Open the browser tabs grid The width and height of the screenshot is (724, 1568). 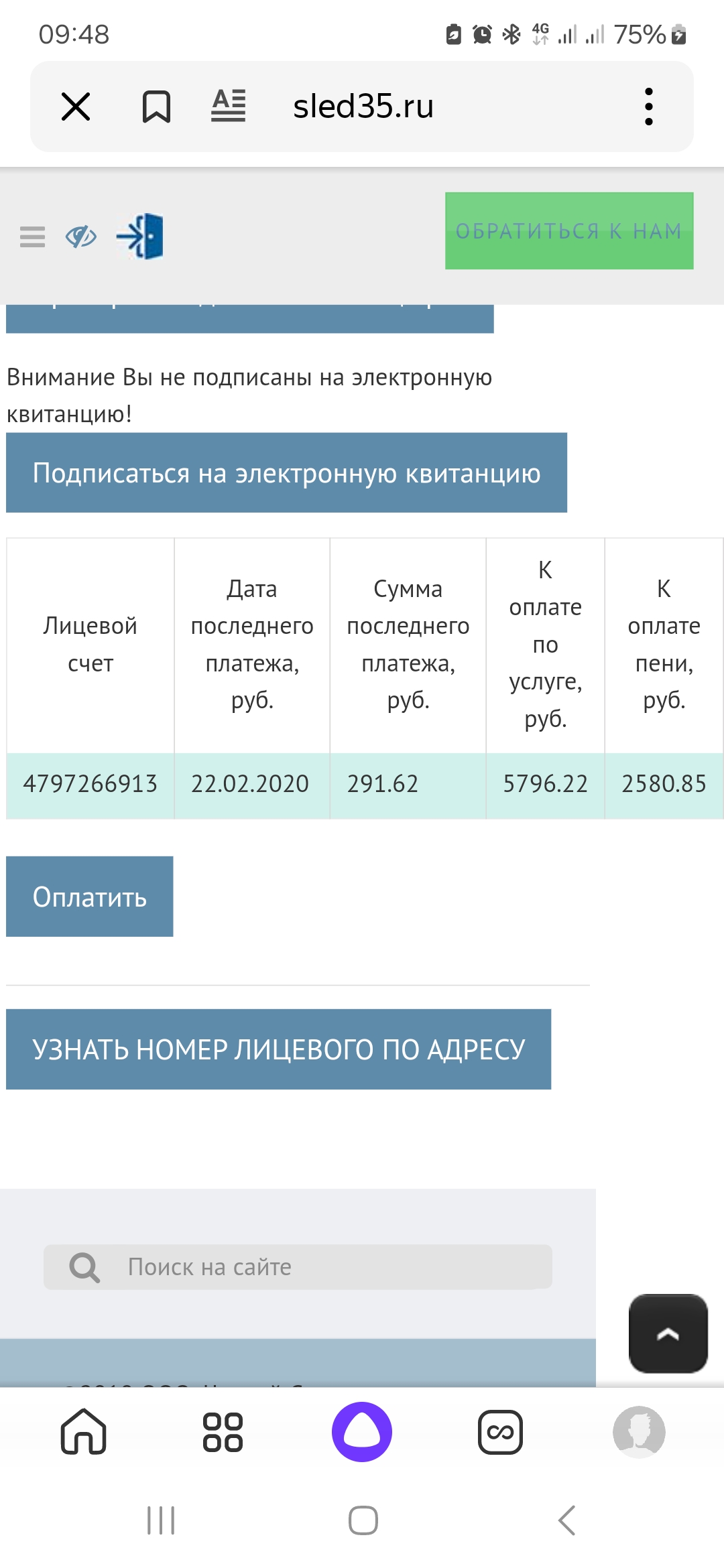(223, 1432)
